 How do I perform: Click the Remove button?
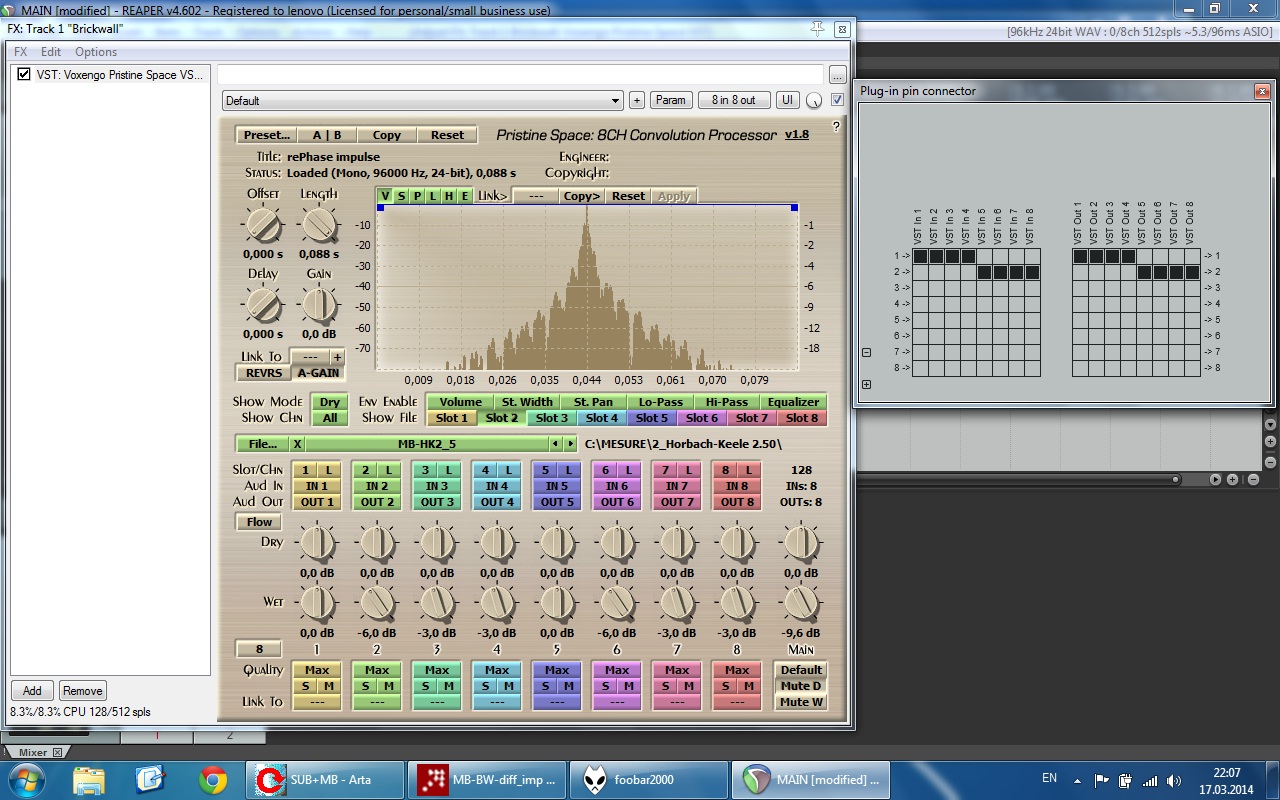pyautogui.click(x=82, y=691)
